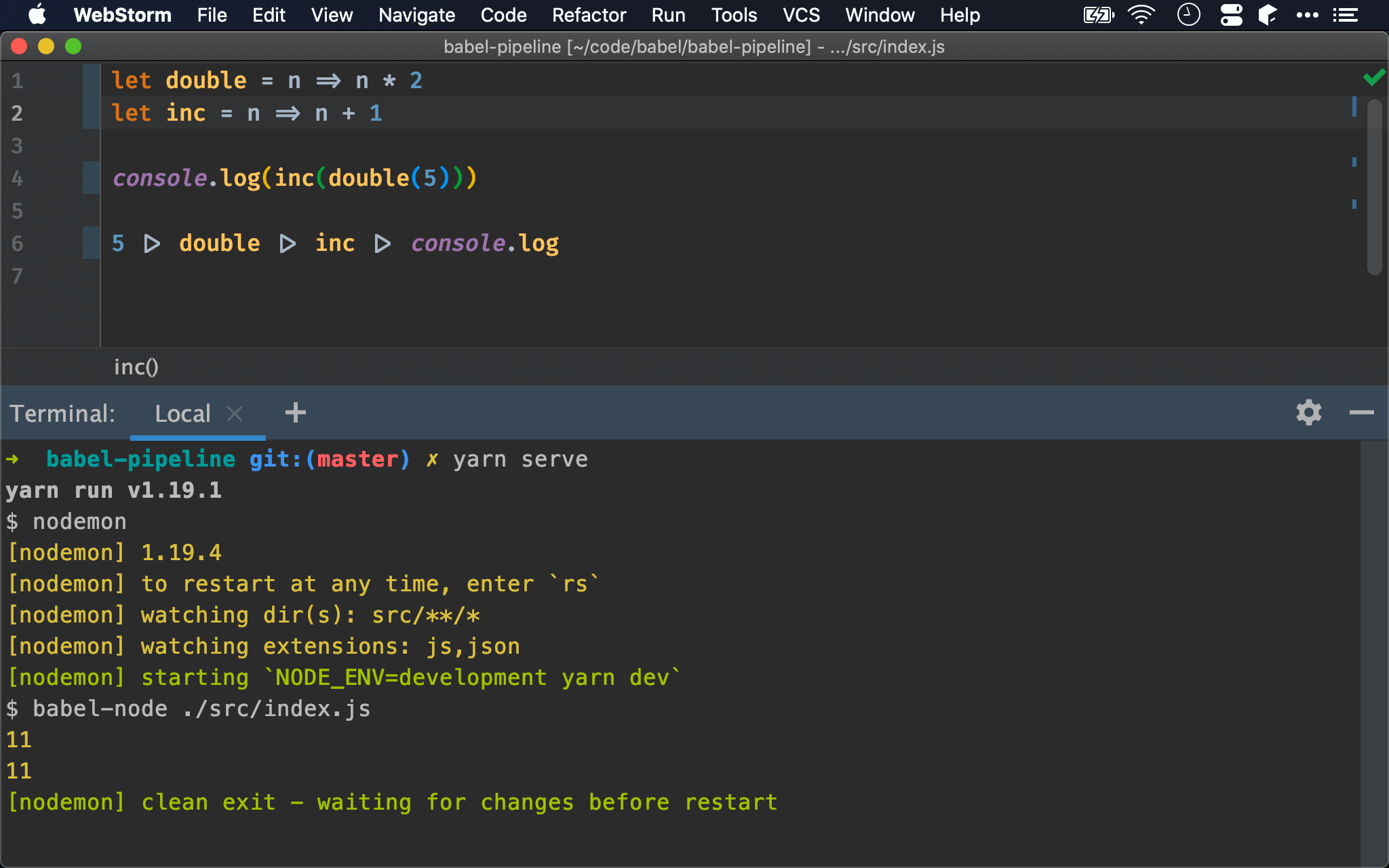Click line number 1 in gutter

[17, 81]
